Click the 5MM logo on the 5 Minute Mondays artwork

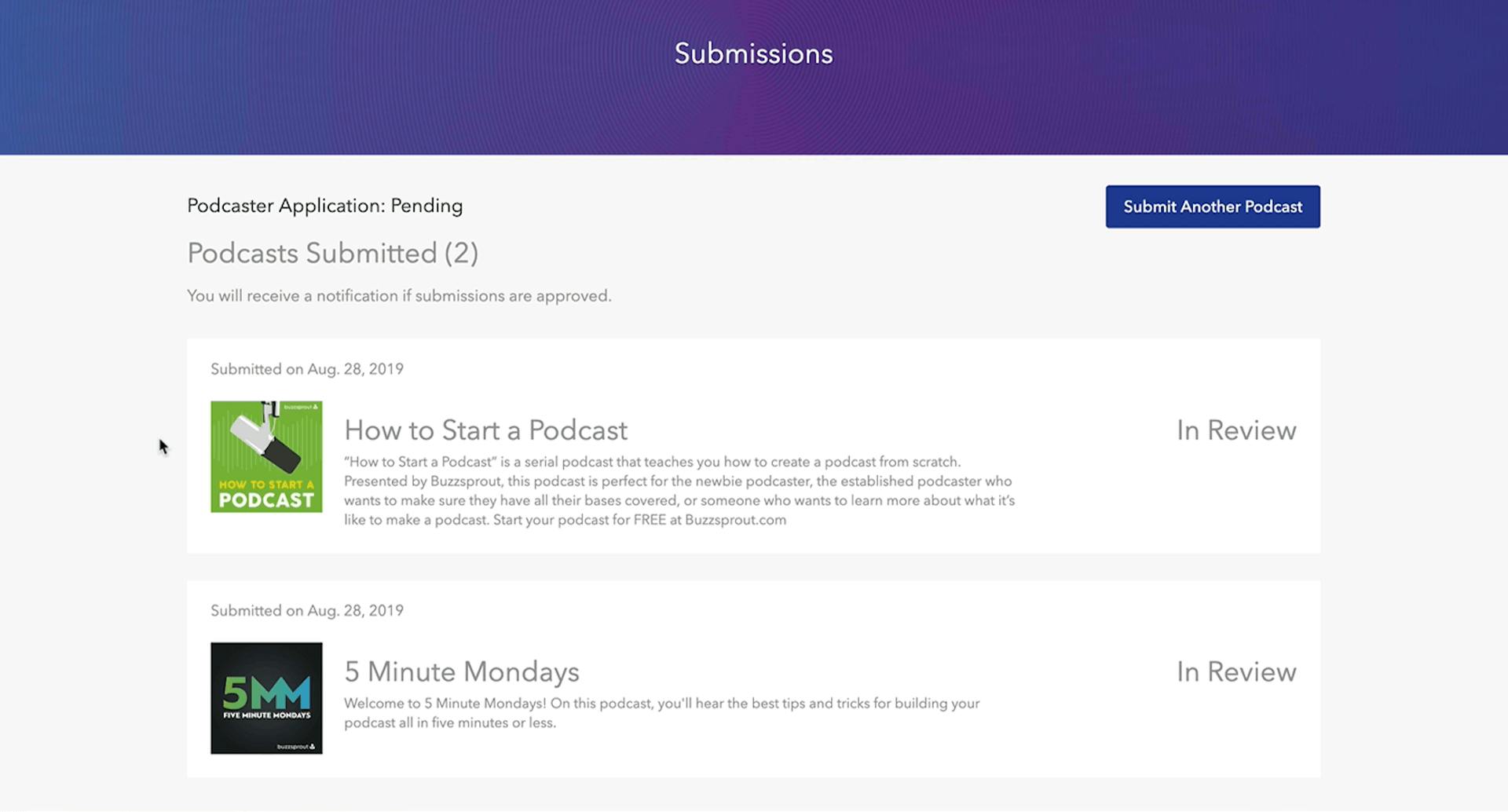point(265,693)
